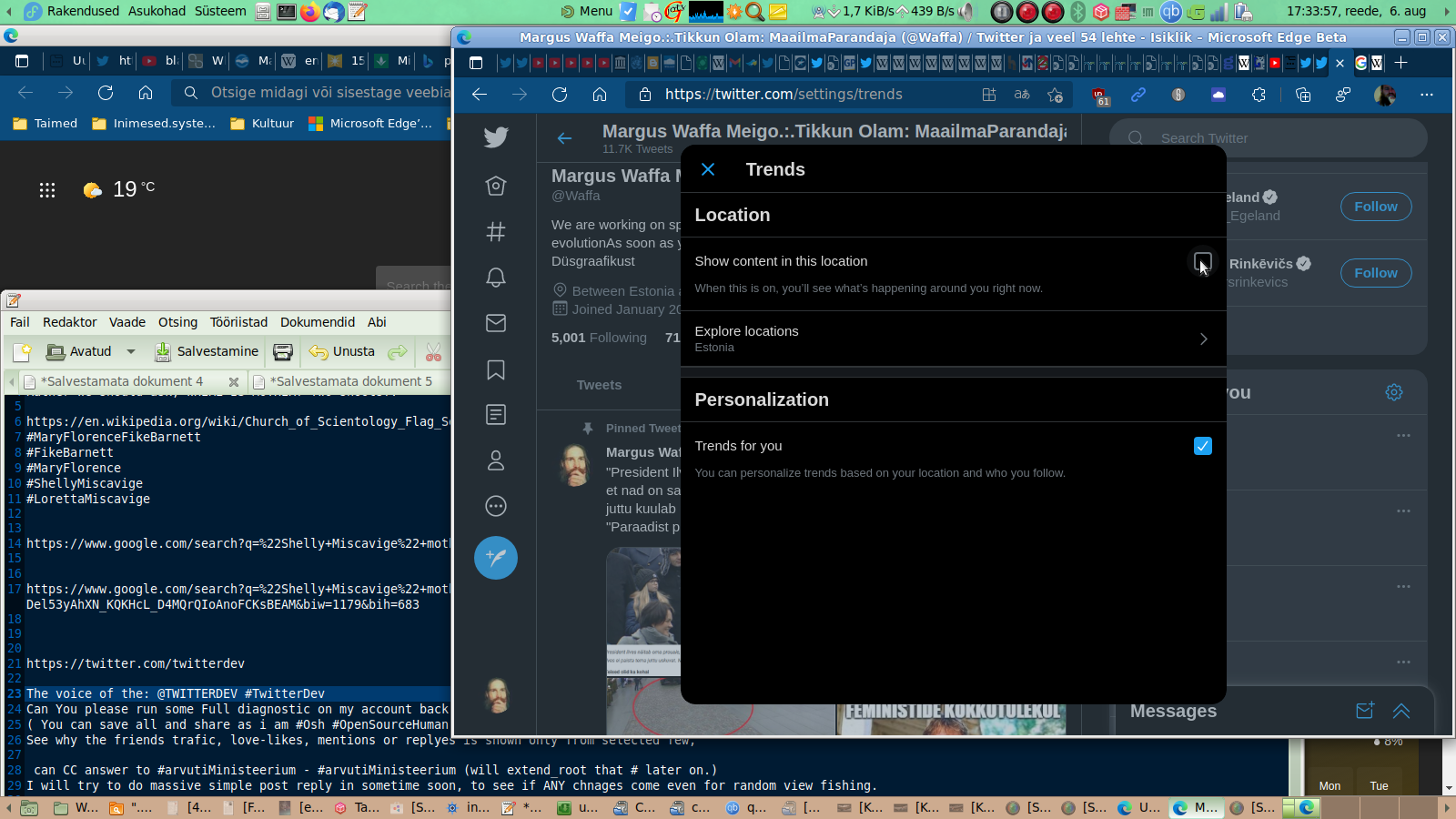Open trends settings gear icon

tap(1394, 392)
